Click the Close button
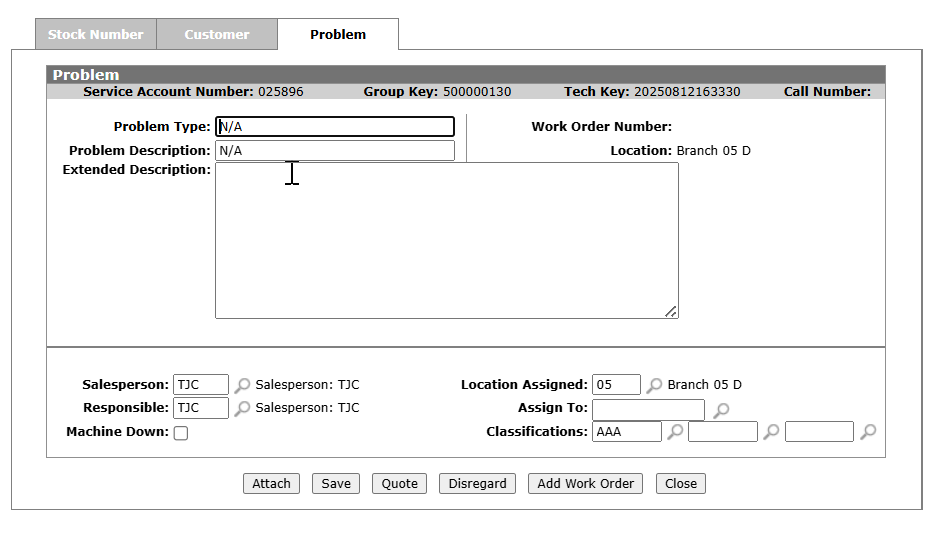 tap(681, 484)
